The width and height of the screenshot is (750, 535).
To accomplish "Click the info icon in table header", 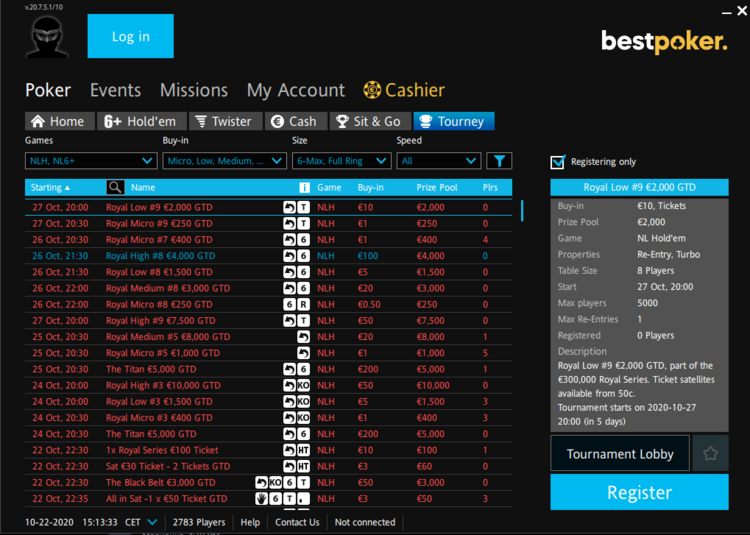I will tap(304, 187).
